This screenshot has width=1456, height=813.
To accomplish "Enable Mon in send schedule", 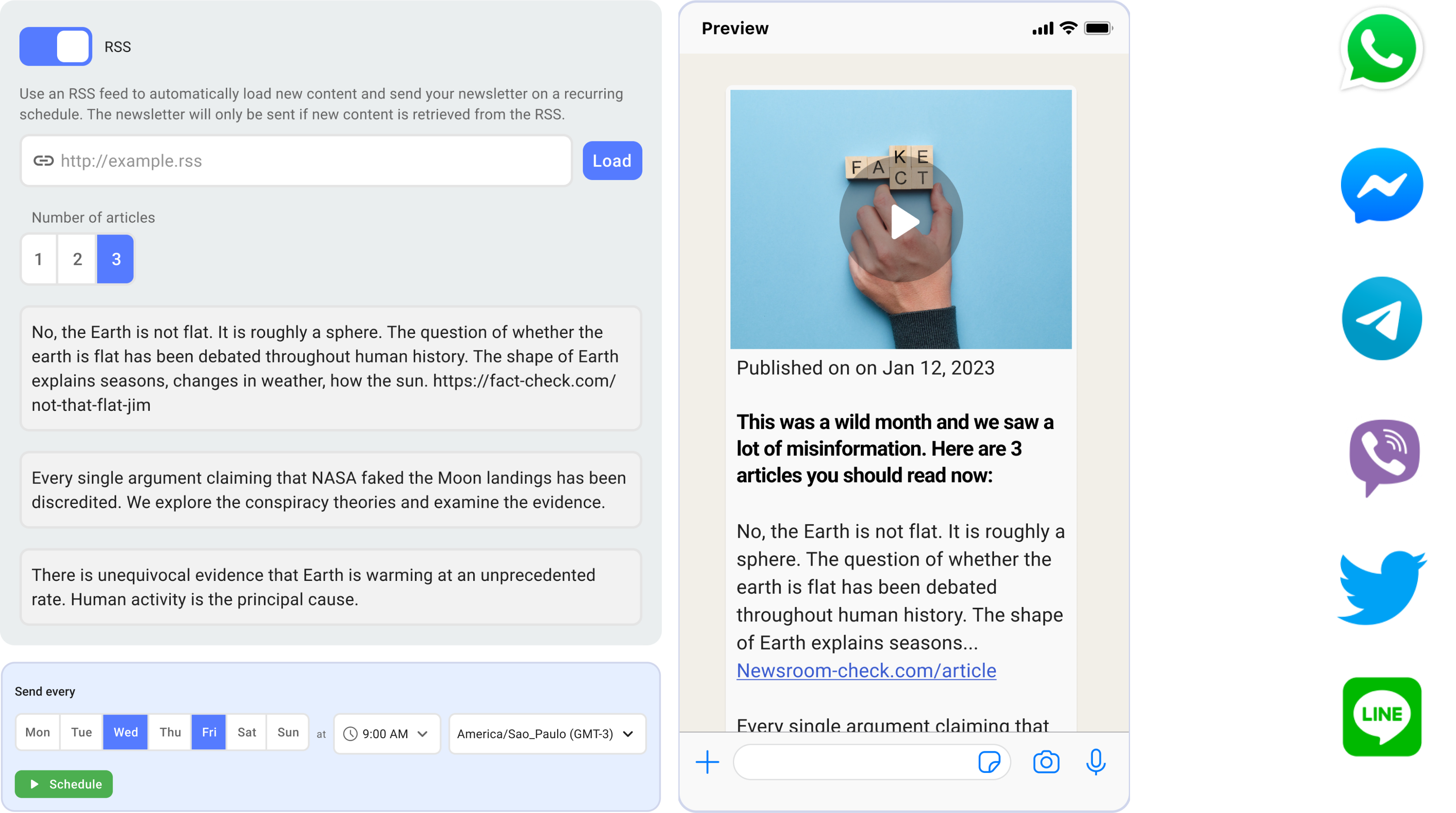I will 37,732.
